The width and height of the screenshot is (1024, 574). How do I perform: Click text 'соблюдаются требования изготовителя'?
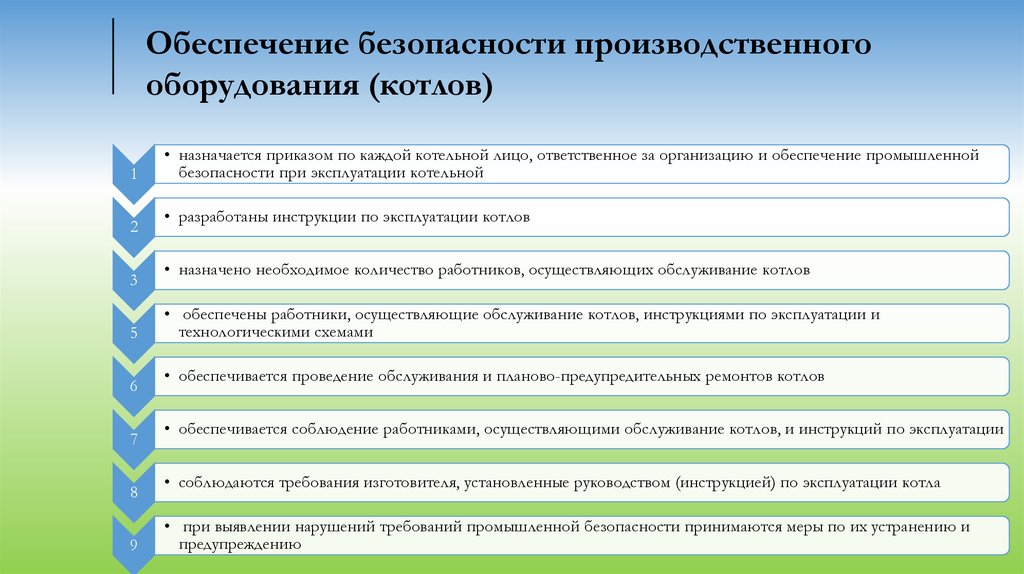pyautogui.click(x=317, y=483)
